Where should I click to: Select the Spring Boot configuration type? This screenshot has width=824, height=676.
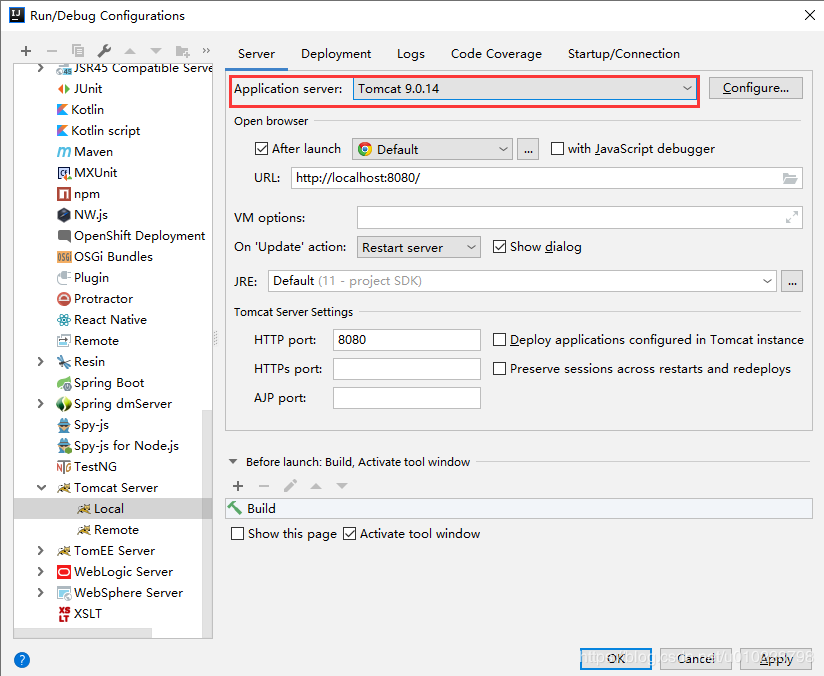(x=109, y=383)
